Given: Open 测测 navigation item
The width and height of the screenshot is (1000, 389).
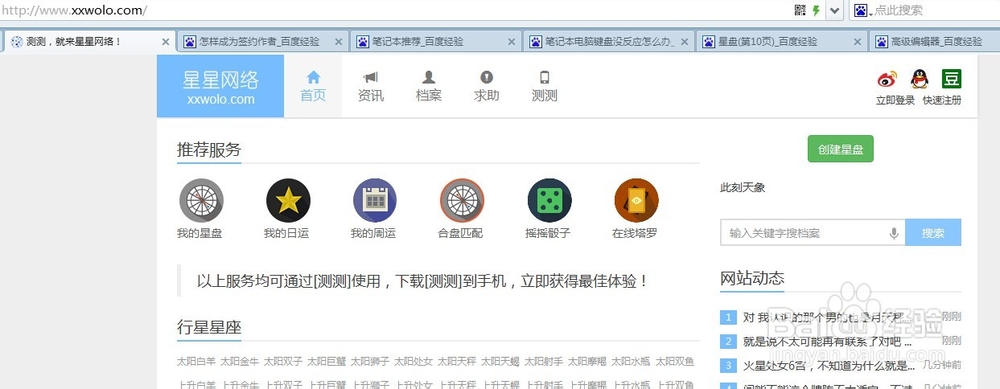Looking at the screenshot, I should (545, 86).
